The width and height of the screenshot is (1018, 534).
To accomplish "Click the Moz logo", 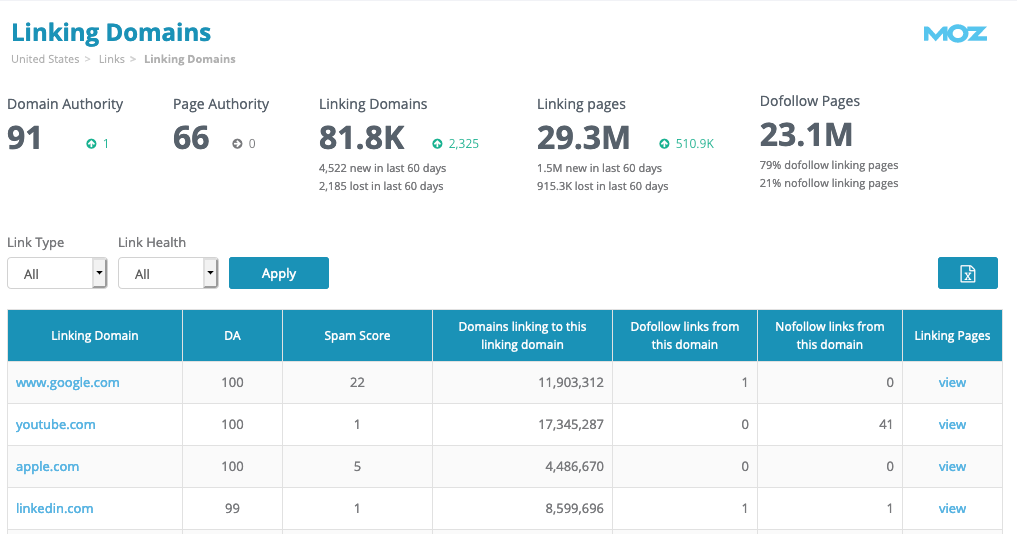I will (x=954, y=34).
